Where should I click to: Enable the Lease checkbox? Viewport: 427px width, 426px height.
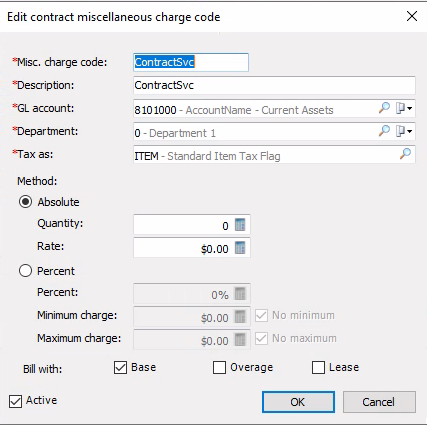tap(318, 367)
